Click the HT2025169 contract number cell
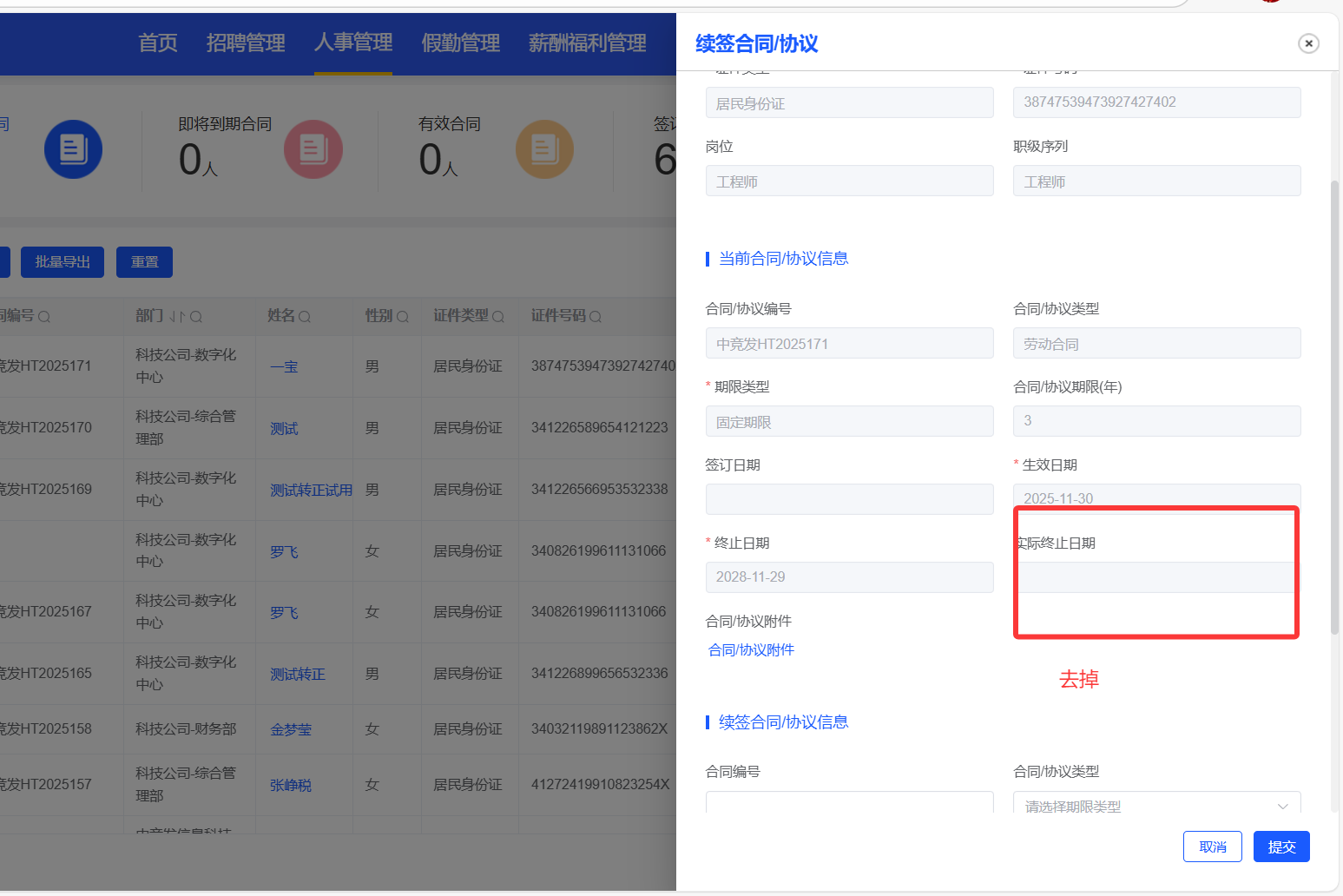 click(45, 490)
